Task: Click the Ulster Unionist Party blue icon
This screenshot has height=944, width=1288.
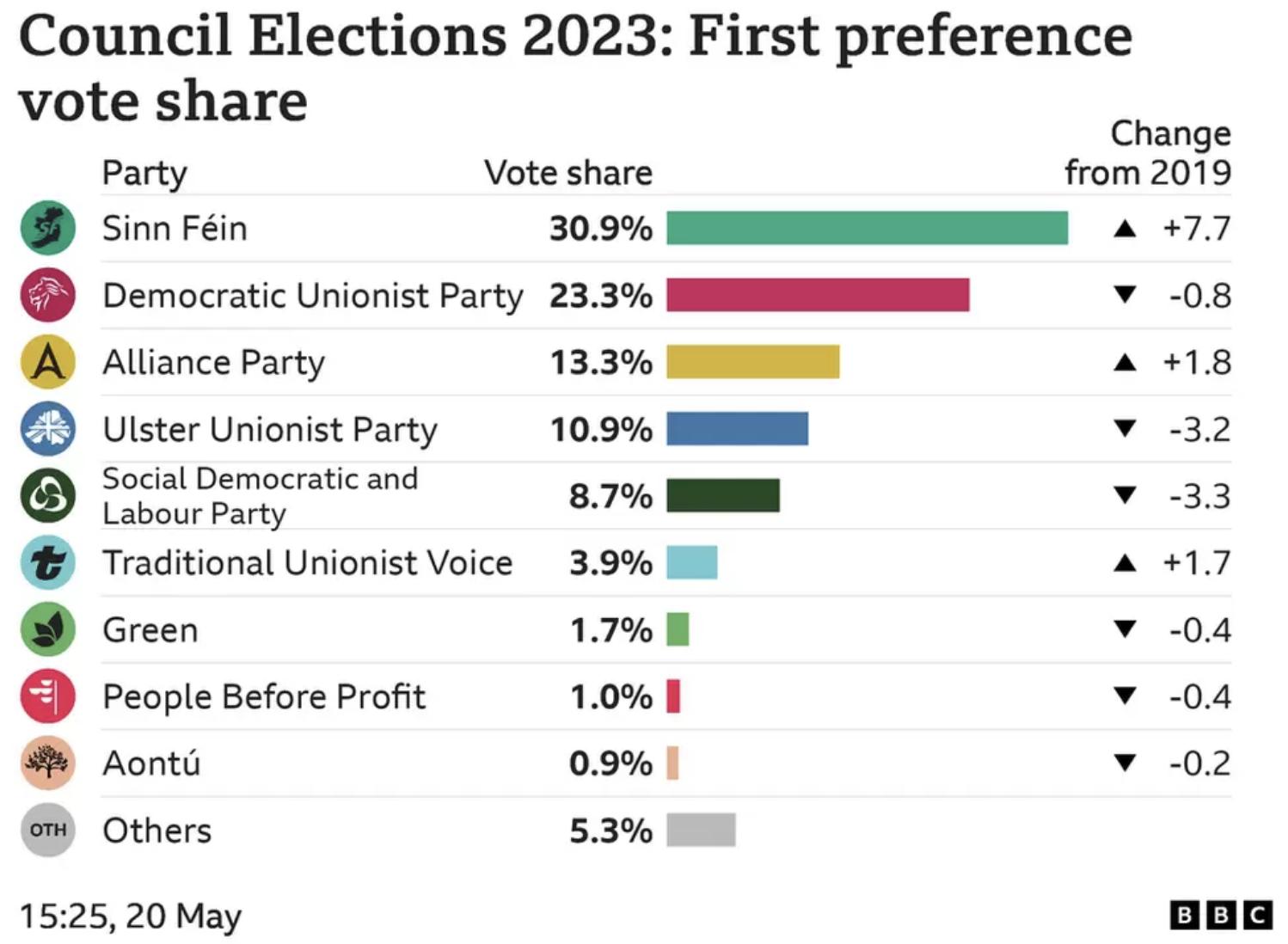Action: coord(48,429)
